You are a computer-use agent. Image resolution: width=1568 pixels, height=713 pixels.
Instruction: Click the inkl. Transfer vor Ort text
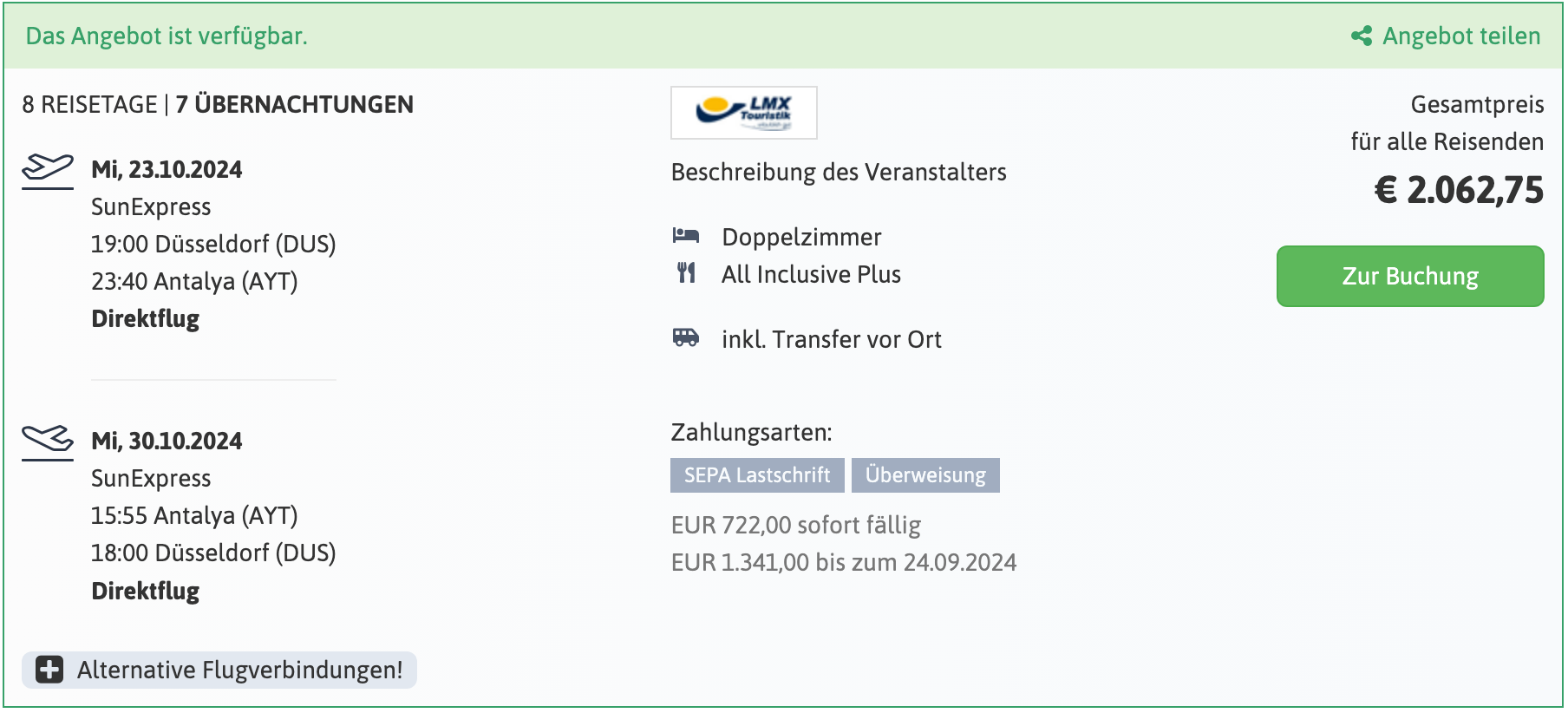pyautogui.click(x=831, y=339)
